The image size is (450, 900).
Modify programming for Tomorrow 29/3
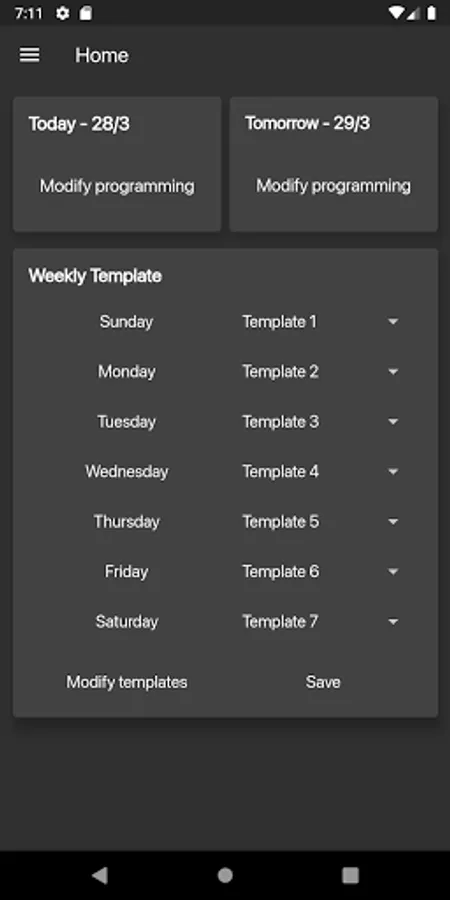333,186
